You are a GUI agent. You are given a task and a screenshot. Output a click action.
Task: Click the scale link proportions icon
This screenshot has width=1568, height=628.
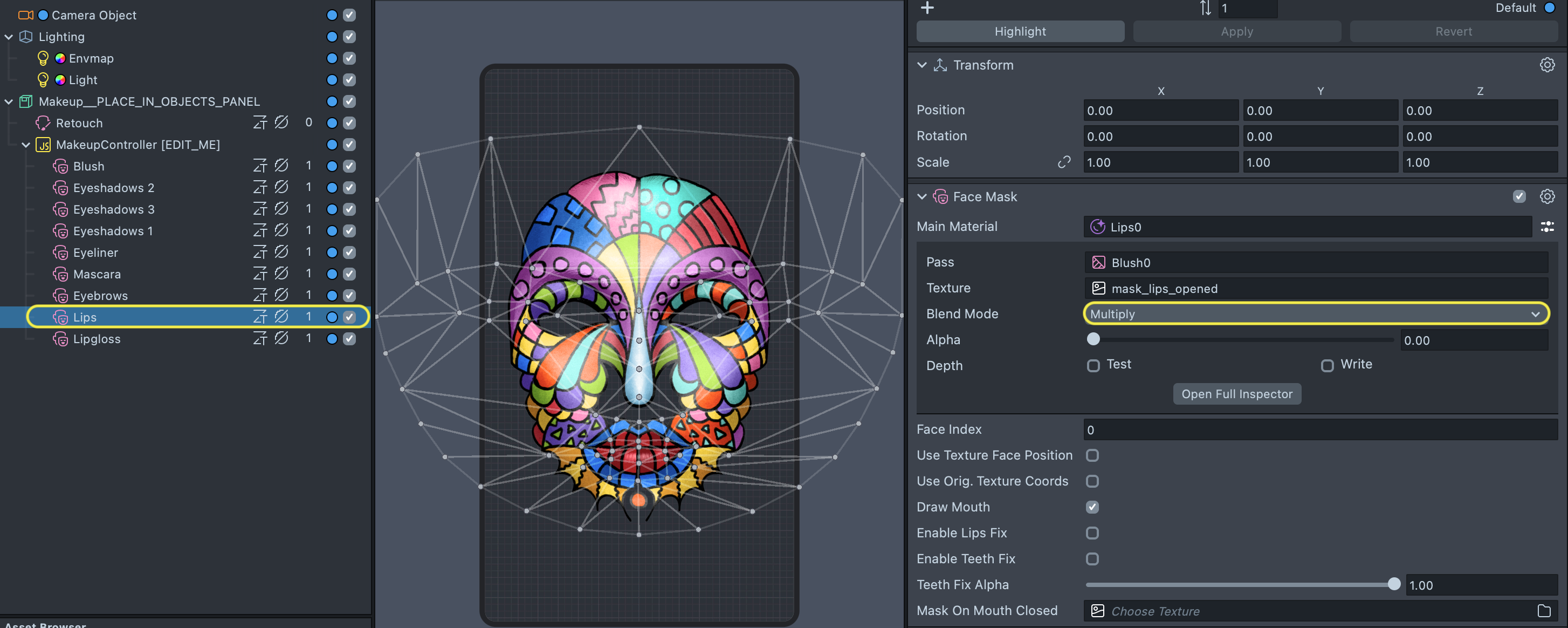[x=1064, y=162]
